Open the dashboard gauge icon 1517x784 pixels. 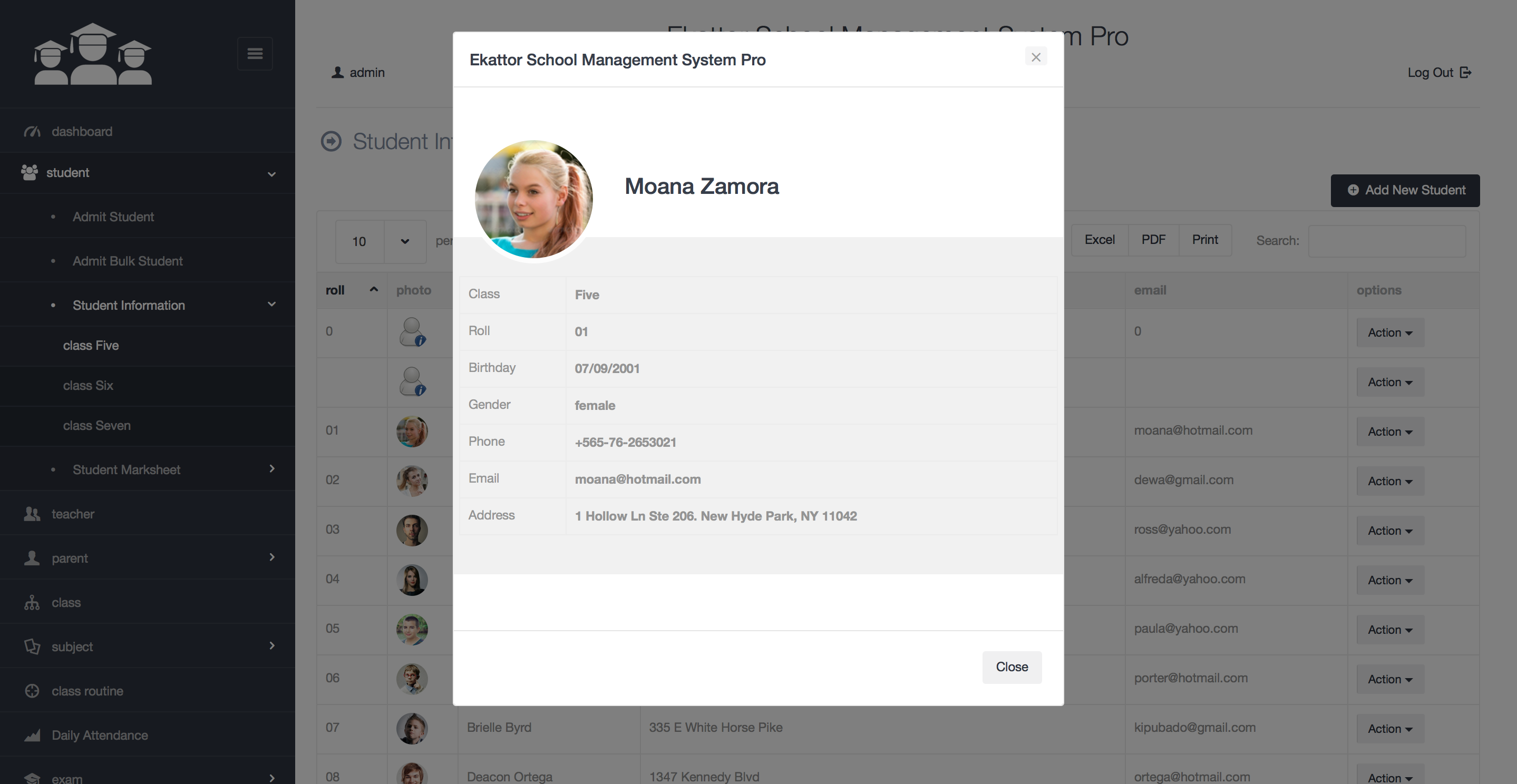coord(32,131)
